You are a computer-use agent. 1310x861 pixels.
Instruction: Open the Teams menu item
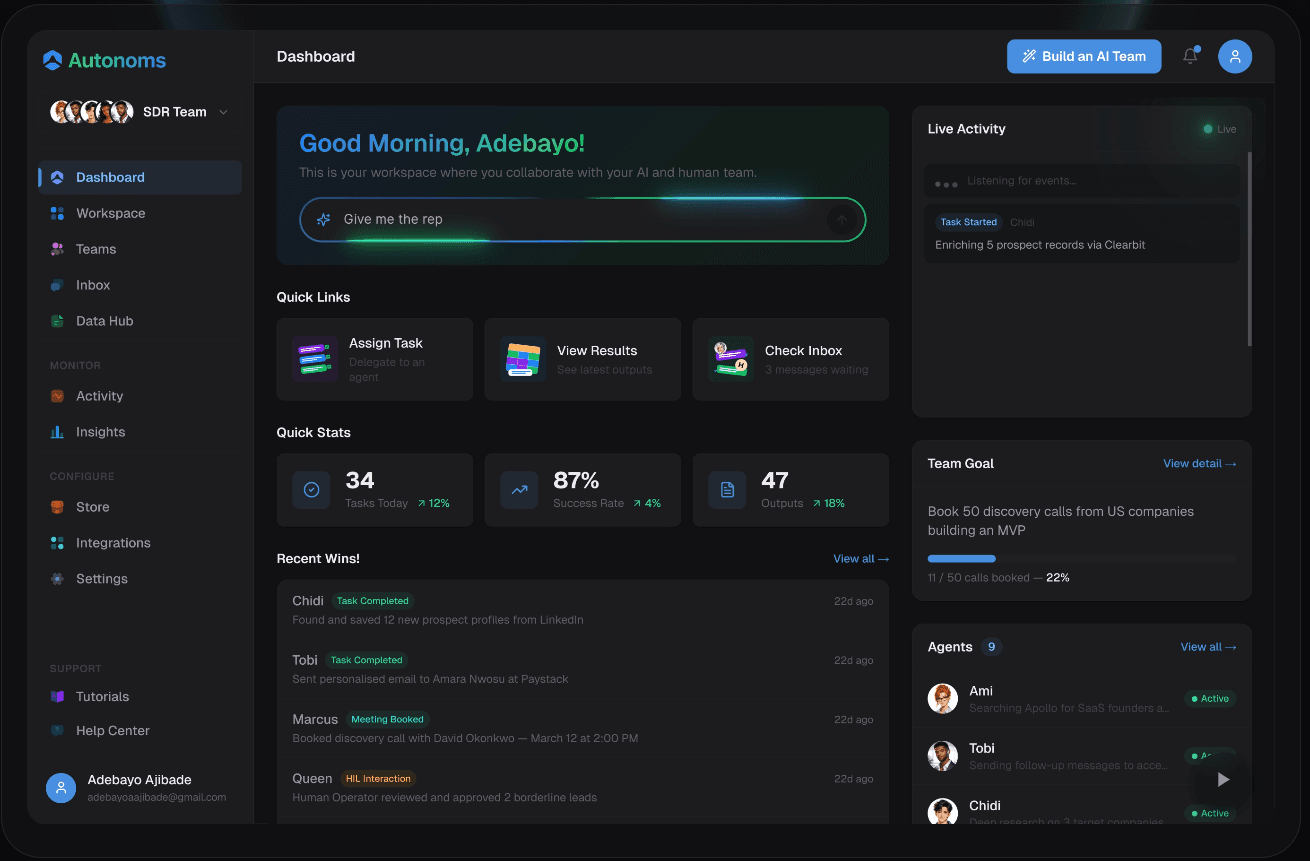[140, 249]
